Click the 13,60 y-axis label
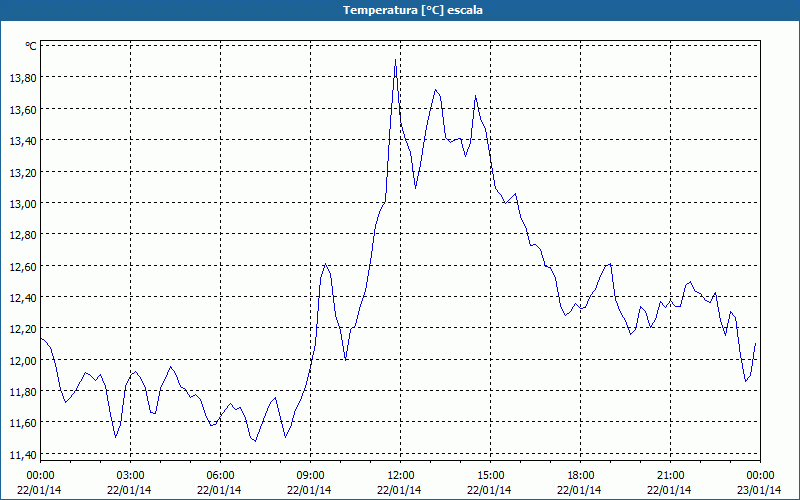Screen dimensions: 800x500 click(22, 110)
